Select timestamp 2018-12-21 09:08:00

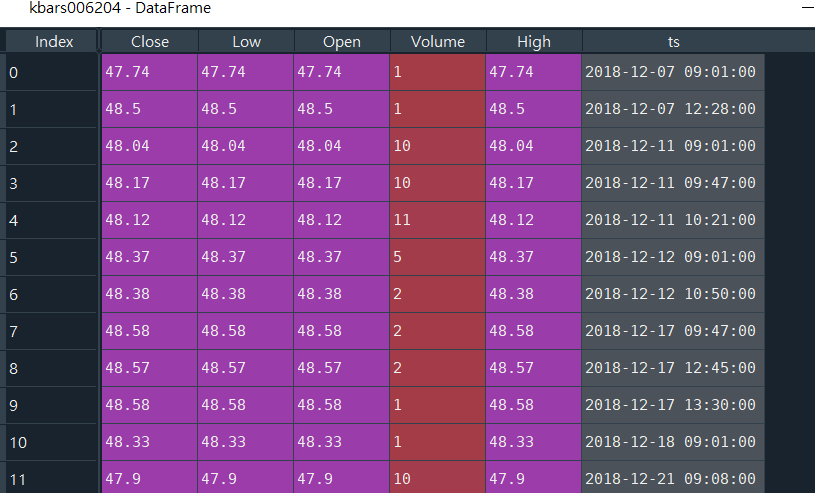[673, 477]
